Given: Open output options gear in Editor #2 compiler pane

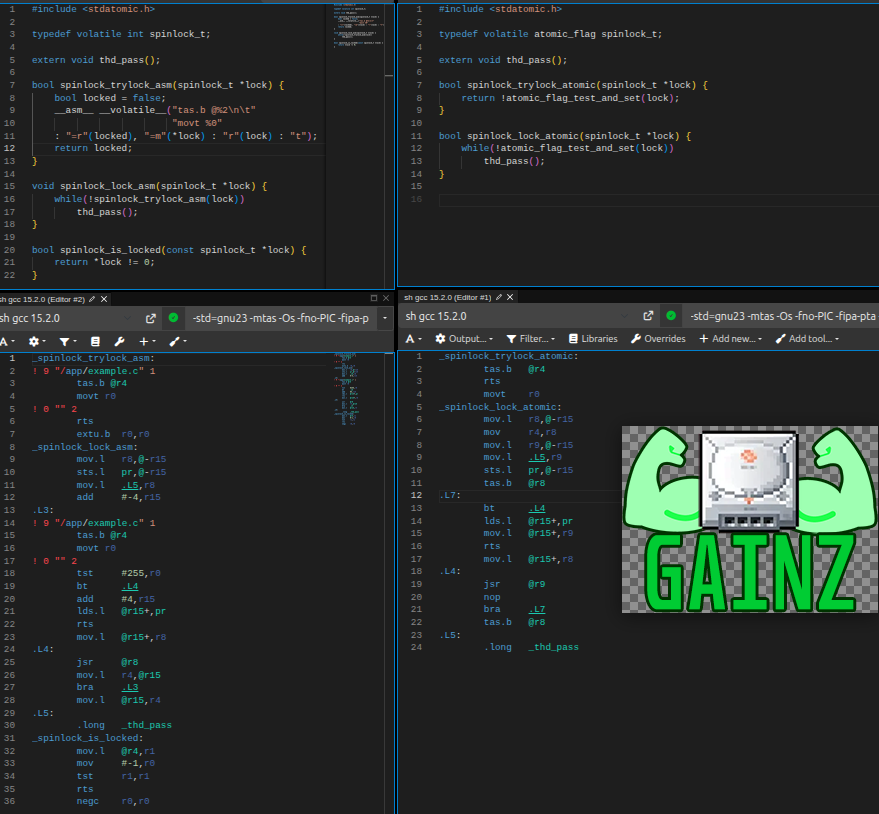Looking at the screenshot, I should [x=37, y=341].
